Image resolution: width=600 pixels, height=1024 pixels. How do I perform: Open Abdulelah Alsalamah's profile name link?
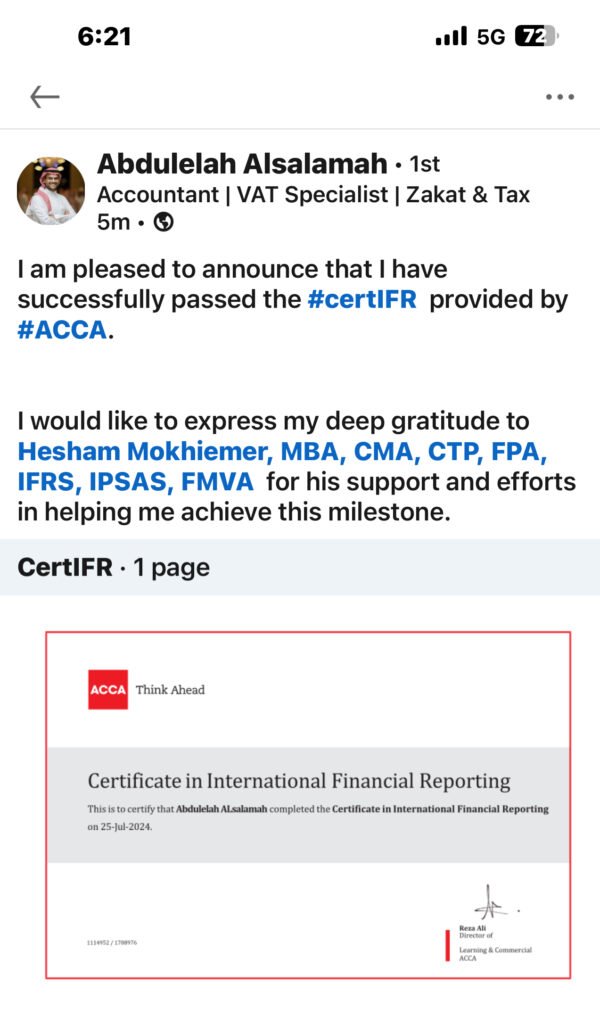tap(241, 163)
